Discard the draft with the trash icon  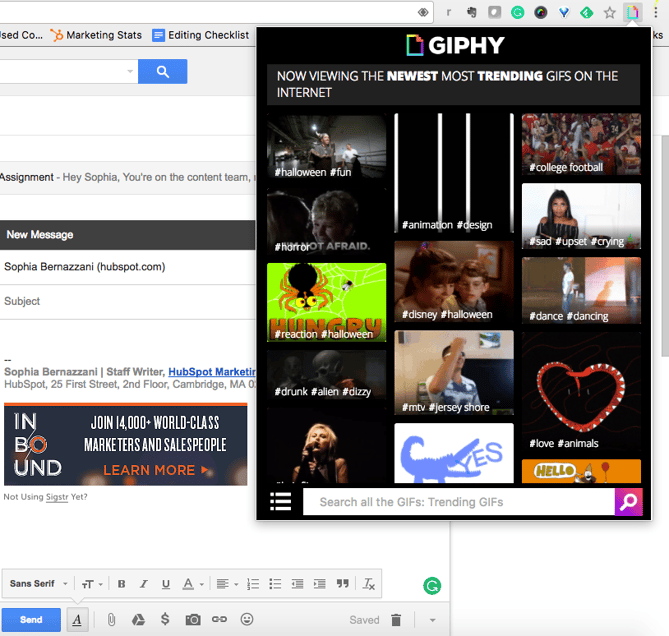coord(396,620)
